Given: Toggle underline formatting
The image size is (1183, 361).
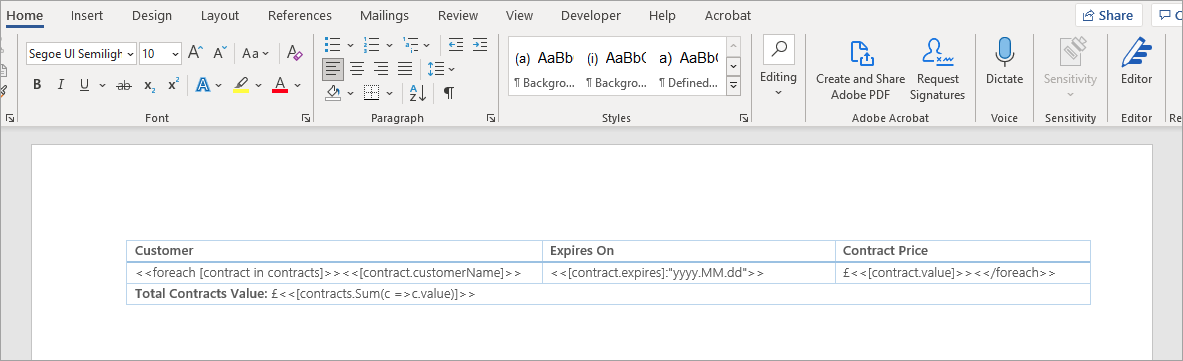Looking at the screenshot, I should pos(84,85).
